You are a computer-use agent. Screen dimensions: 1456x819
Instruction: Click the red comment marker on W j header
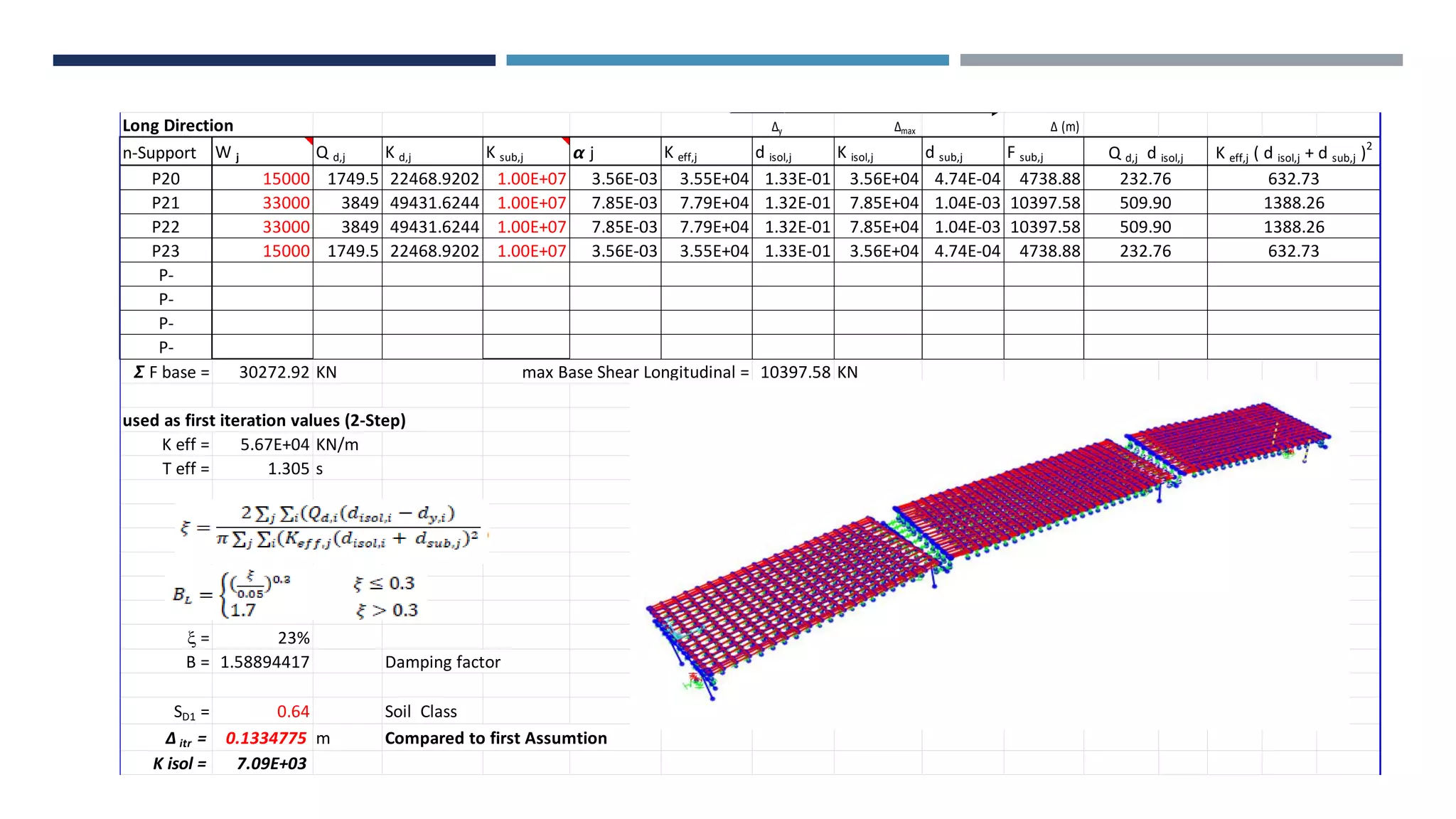pos(309,140)
